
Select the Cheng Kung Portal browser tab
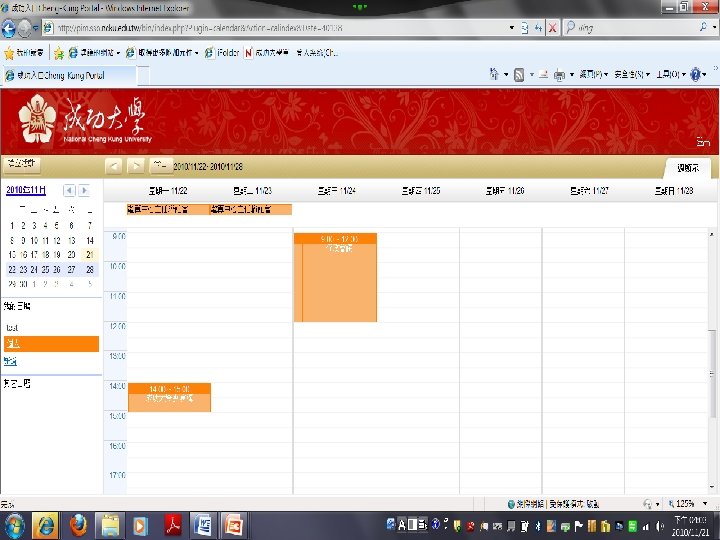[x=69, y=75]
